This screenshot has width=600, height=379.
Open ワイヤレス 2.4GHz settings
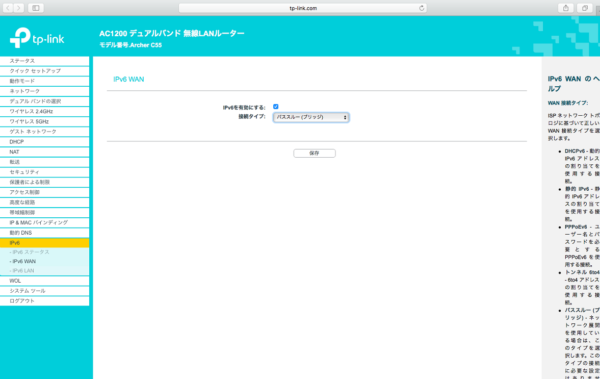tap(44, 111)
